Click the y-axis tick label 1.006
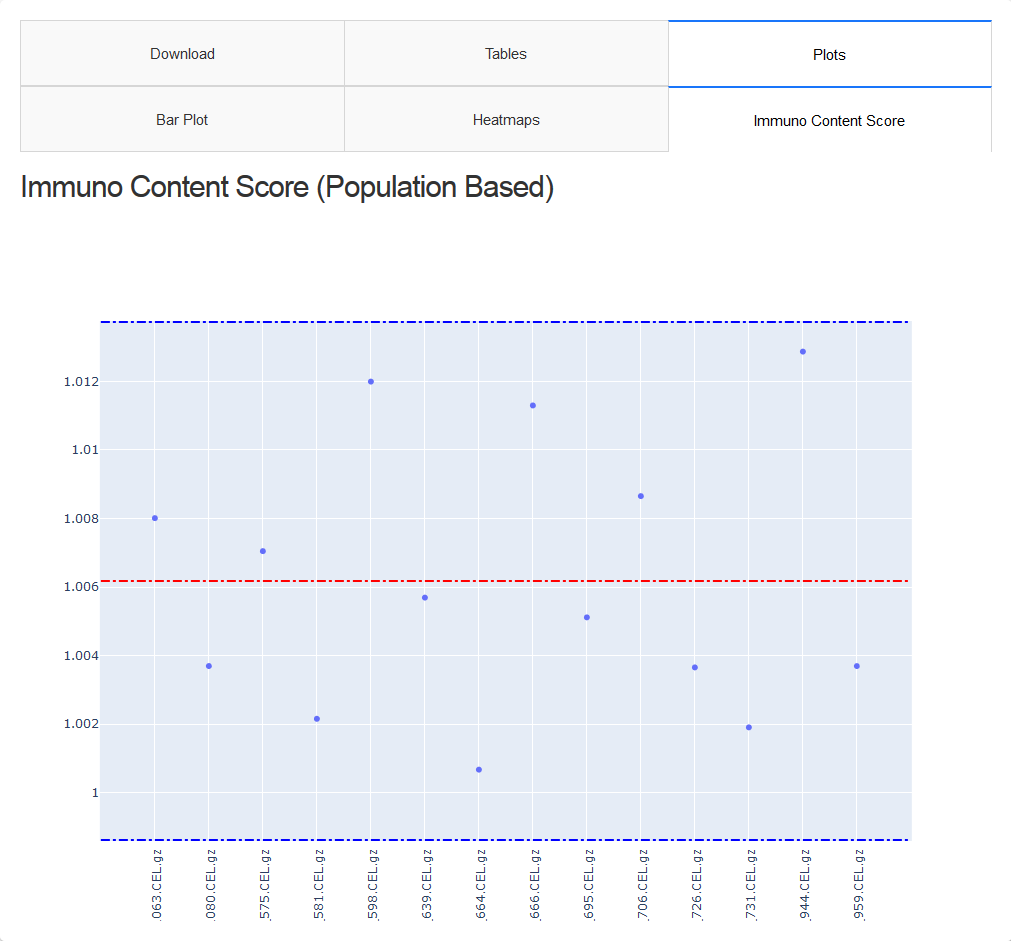 pyautogui.click(x=81, y=587)
